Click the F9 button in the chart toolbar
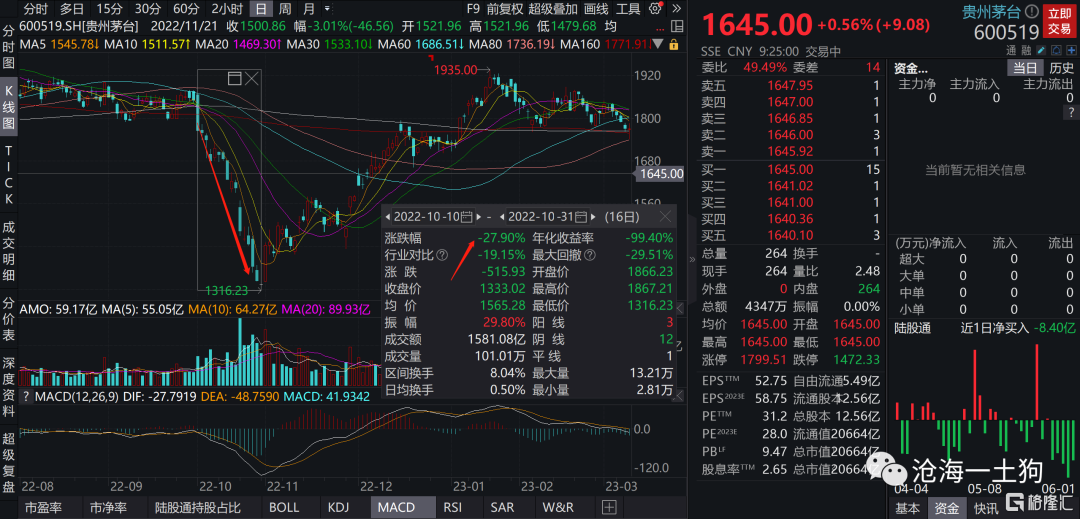This screenshot has width=1080, height=519. coord(473,10)
